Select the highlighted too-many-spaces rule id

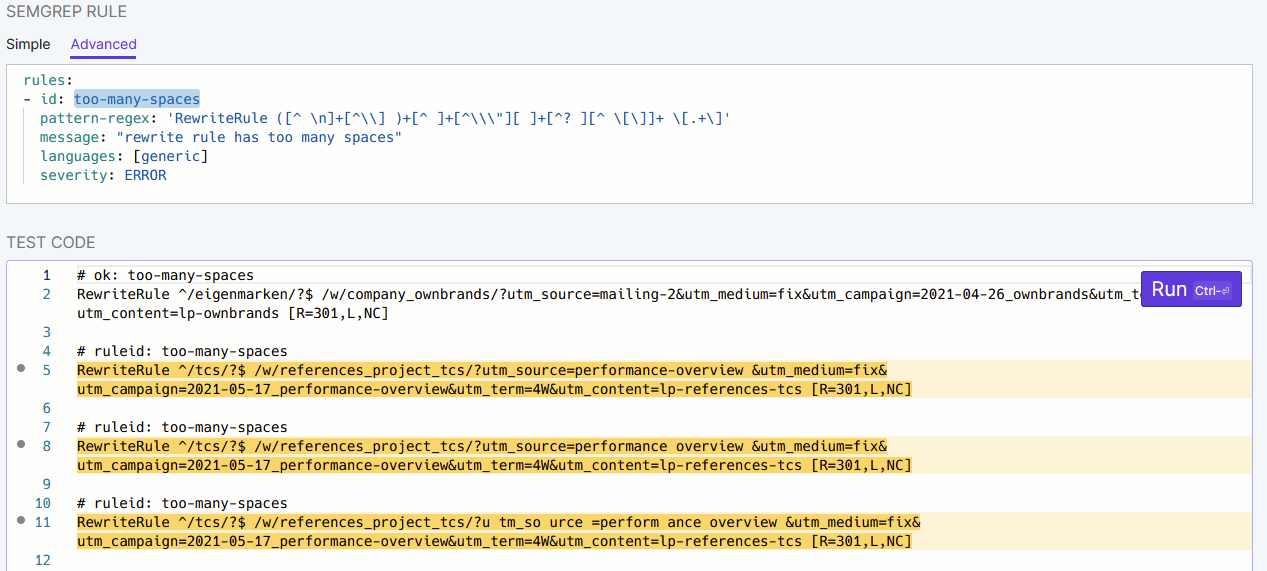137,99
